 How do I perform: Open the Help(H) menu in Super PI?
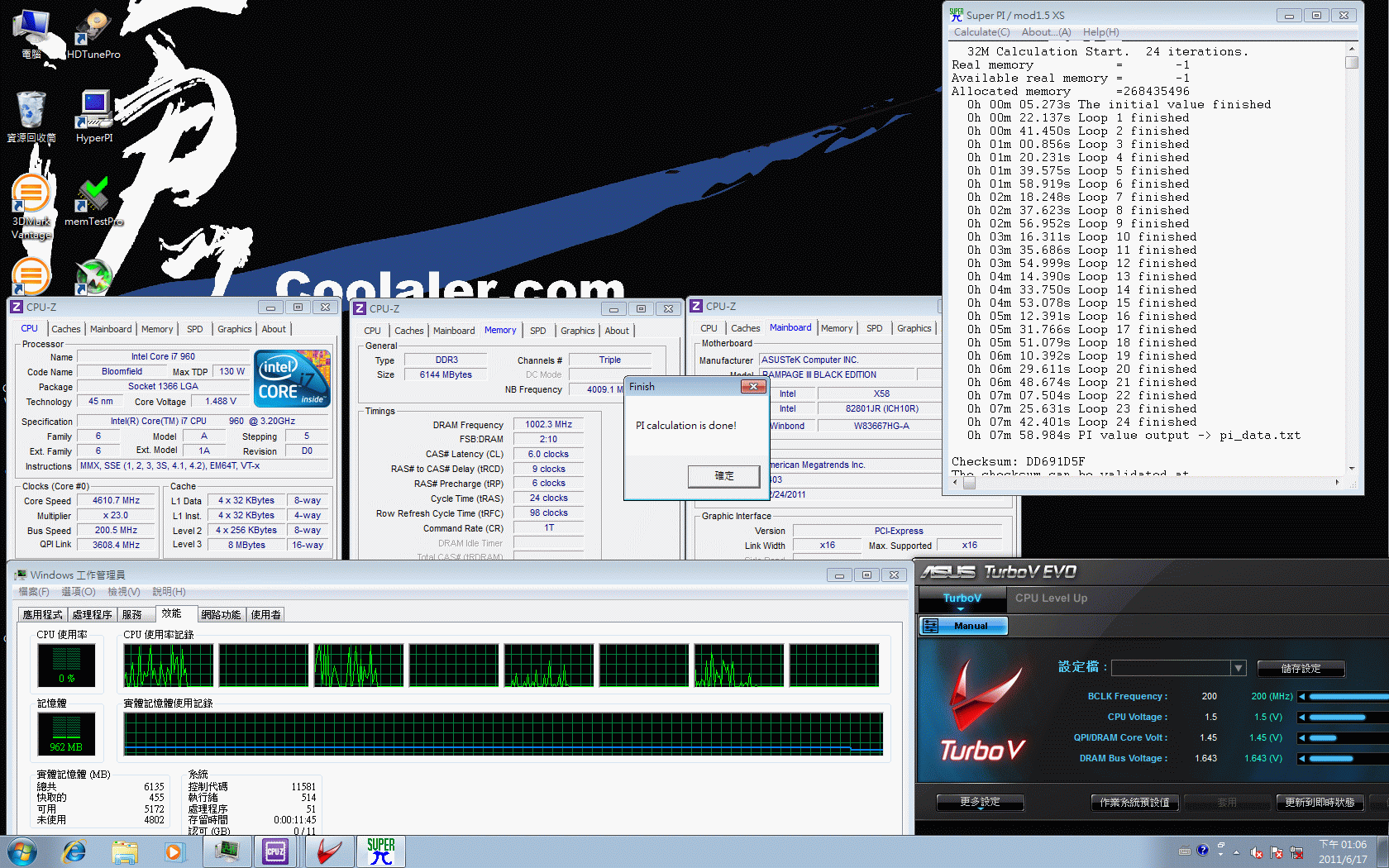pos(1100,32)
